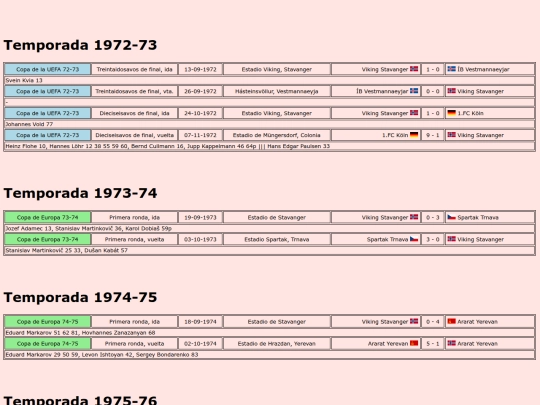Click the 3 - 0 score cell
Image resolution: width=540 pixels, height=405 pixels.
pyautogui.click(x=433, y=239)
